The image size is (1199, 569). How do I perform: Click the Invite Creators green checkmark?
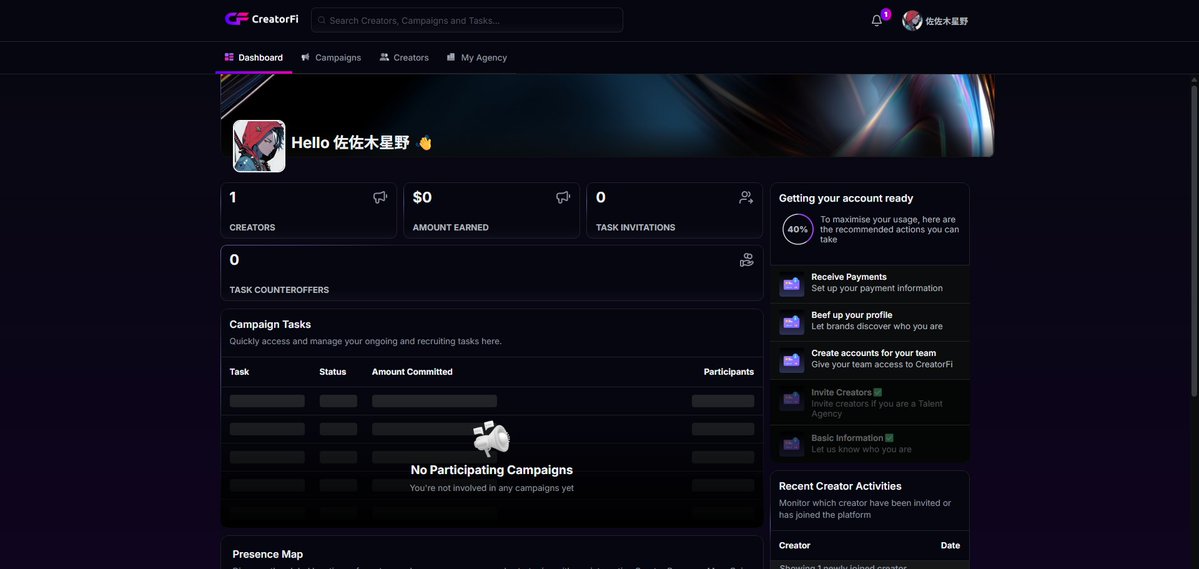tap(878, 392)
